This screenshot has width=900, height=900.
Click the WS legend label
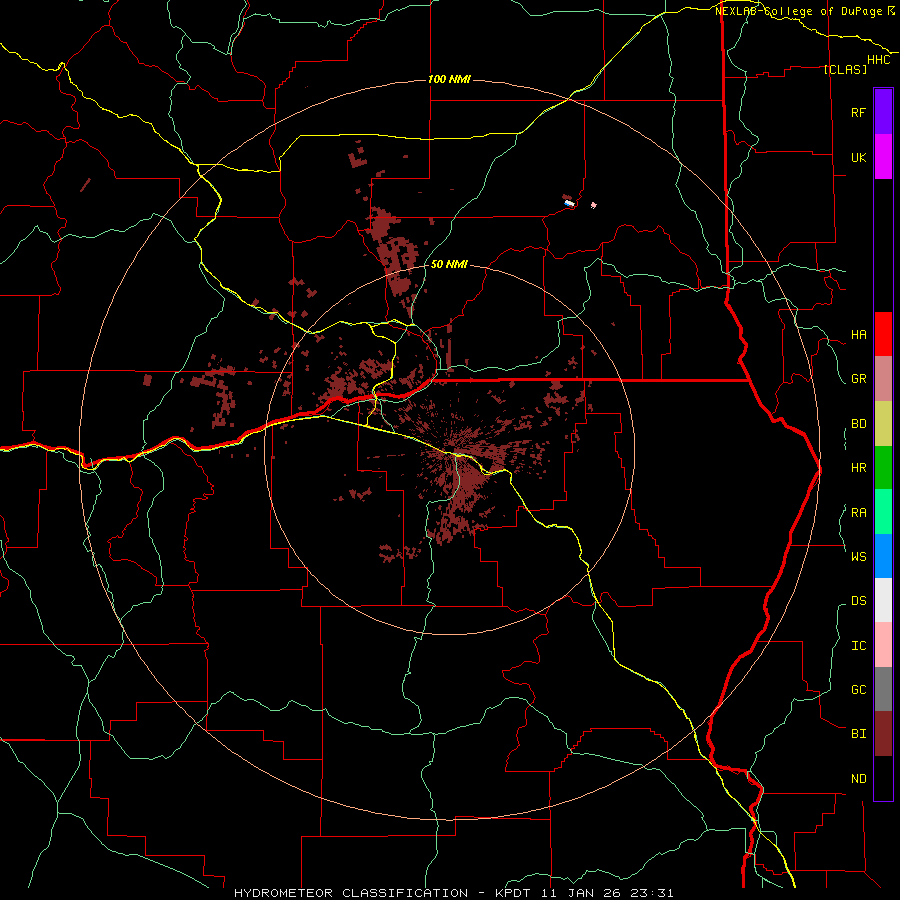[858, 557]
